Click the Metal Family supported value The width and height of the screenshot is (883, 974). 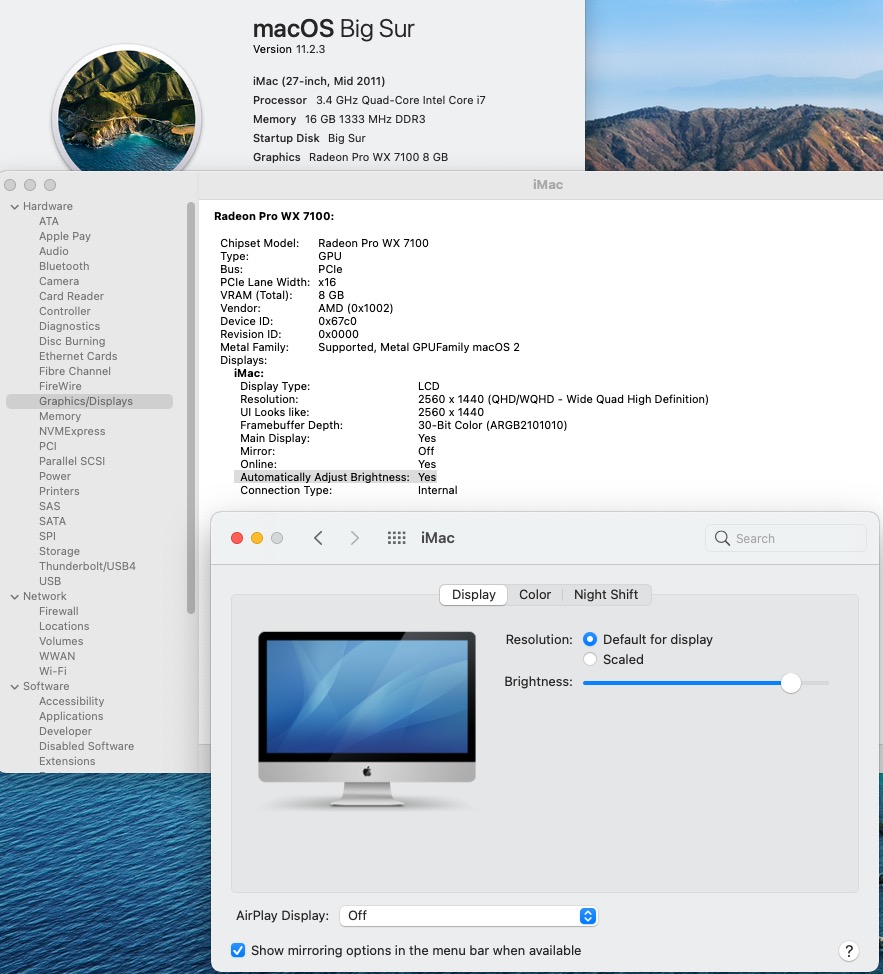point(419,347)
